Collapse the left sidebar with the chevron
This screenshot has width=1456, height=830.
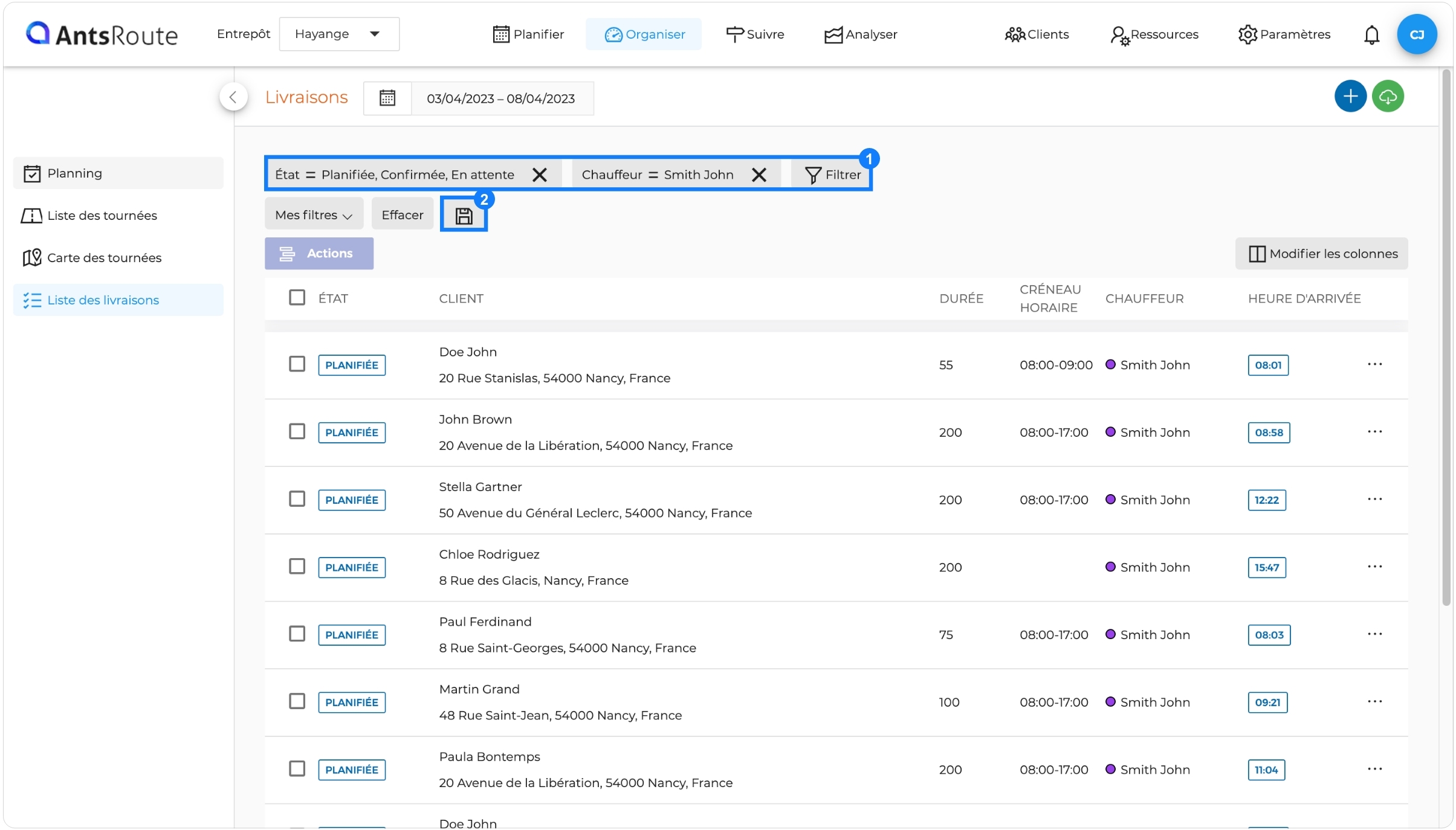click(233, 97)
